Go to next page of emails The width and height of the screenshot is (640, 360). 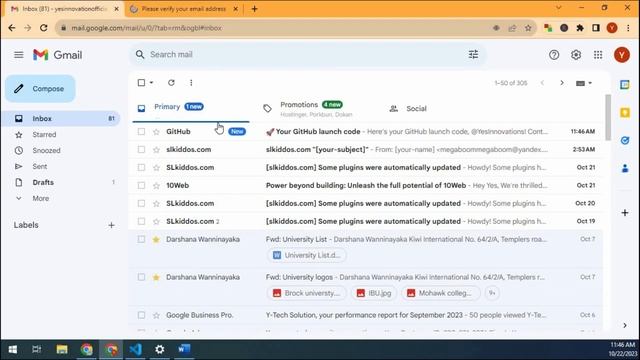pos(562,83)
